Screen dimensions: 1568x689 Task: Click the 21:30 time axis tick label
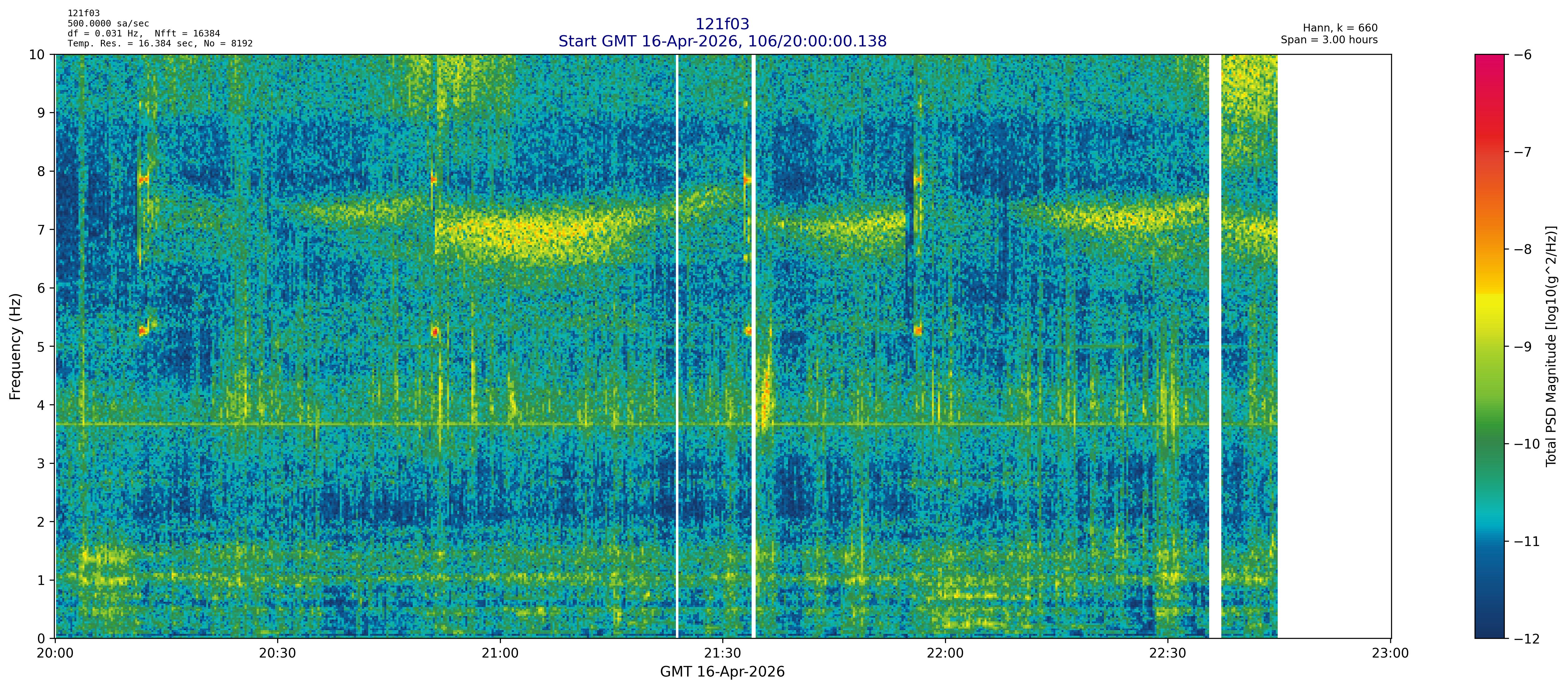coord(723,654)
